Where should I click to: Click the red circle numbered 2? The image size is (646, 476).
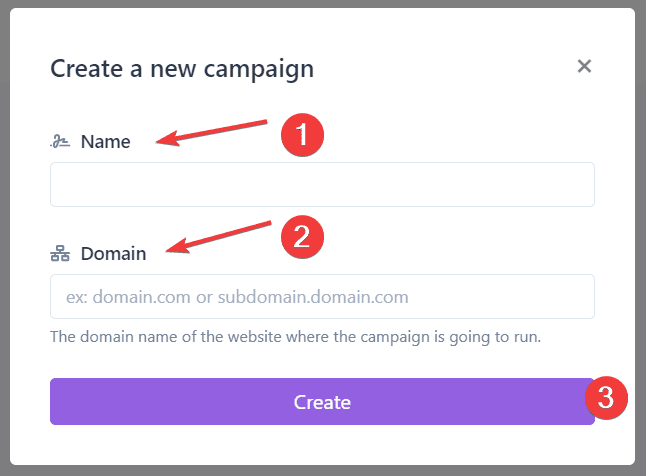coord(303,235)
